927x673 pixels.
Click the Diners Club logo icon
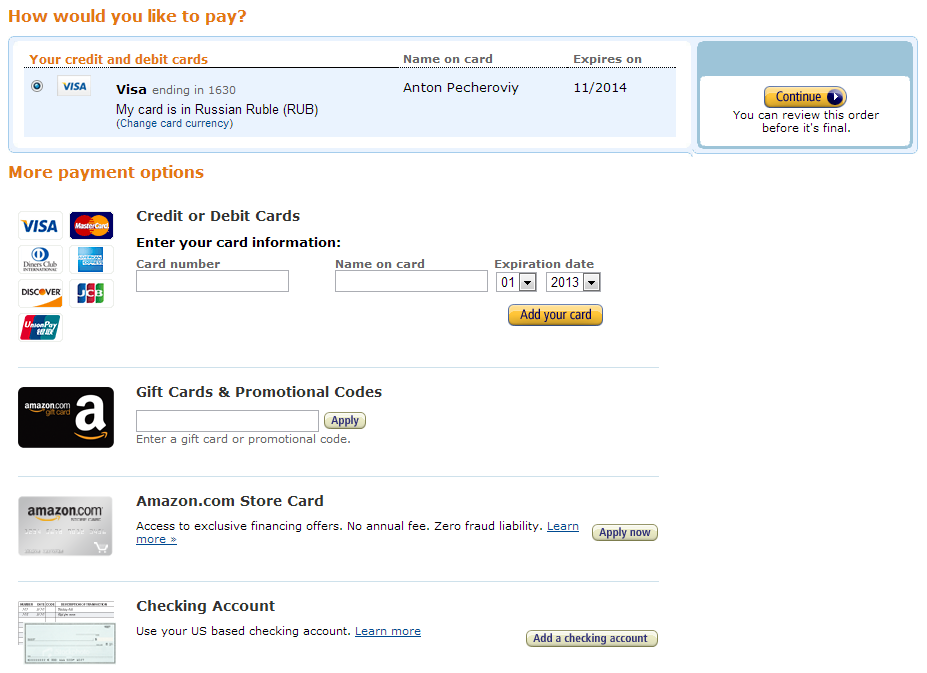coord(40,259)
